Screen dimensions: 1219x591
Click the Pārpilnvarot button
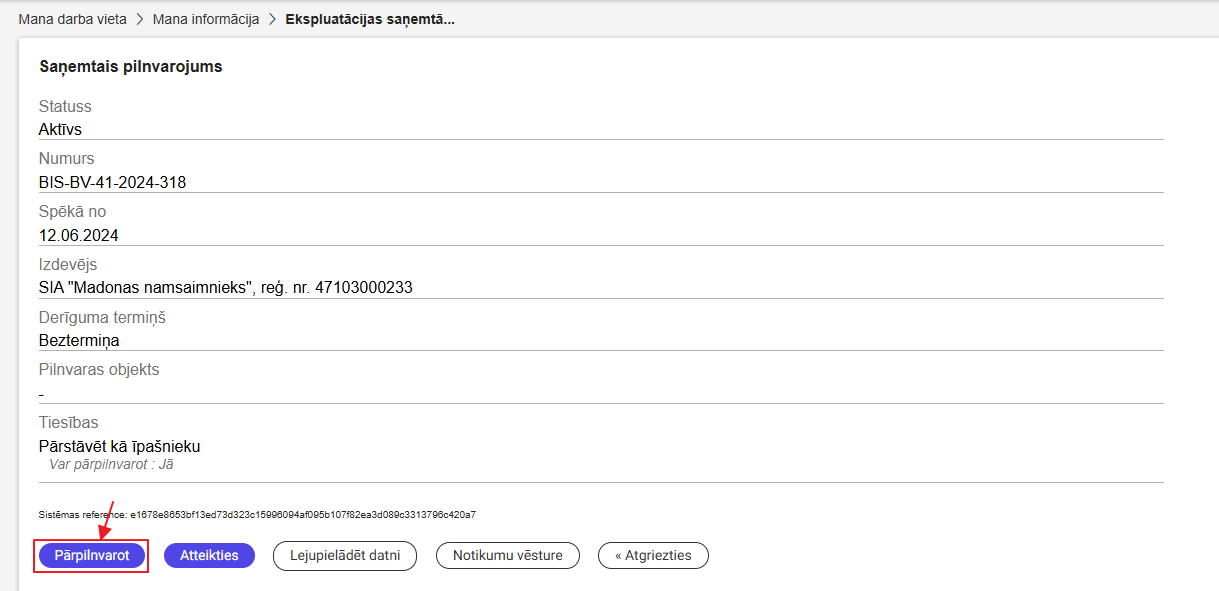(x=91, y=555)
